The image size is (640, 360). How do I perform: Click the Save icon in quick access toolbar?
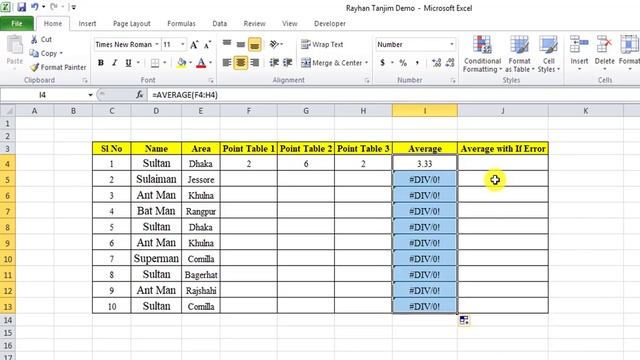[21, 7]
